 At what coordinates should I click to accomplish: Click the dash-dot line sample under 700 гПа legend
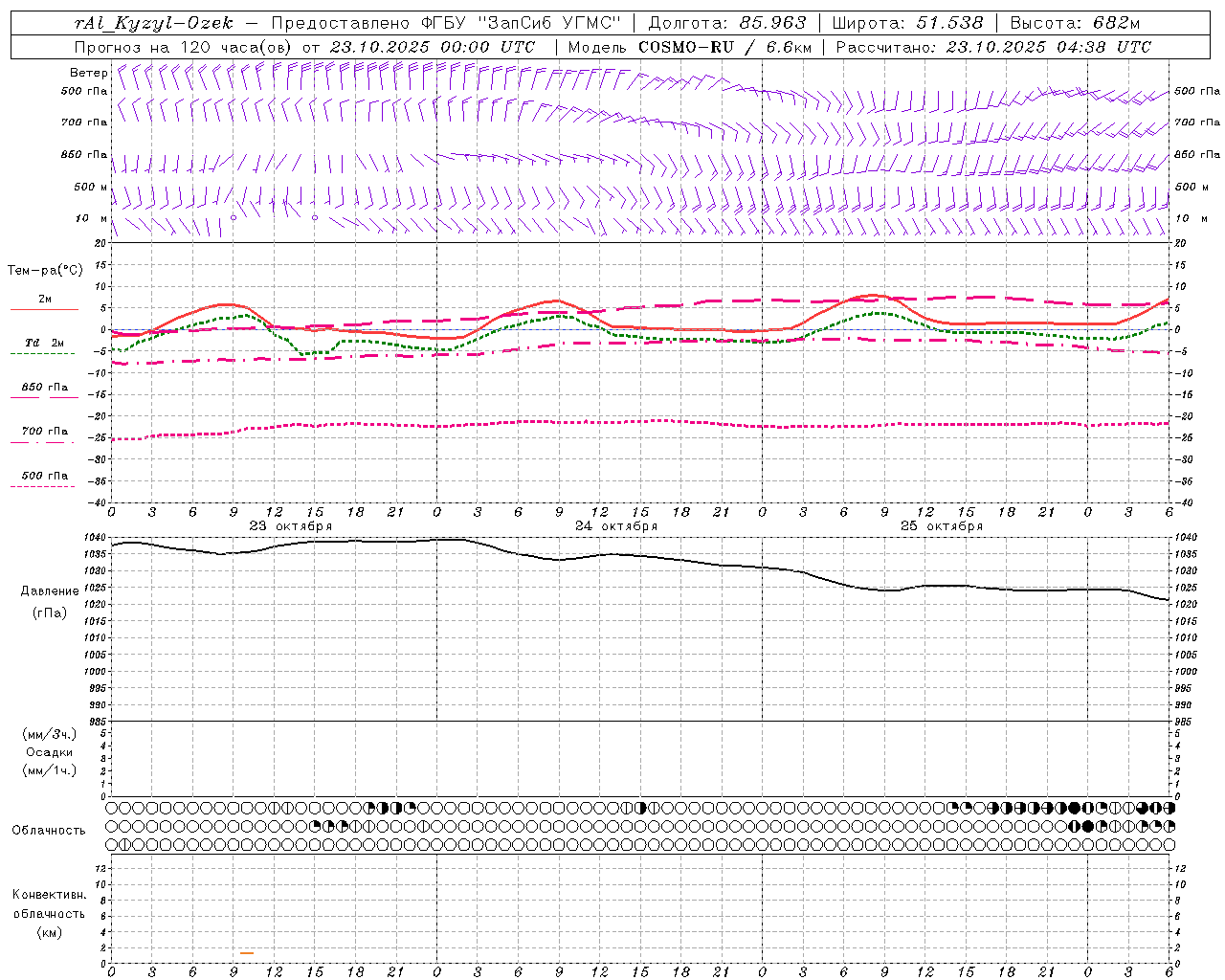coord(43,442)
